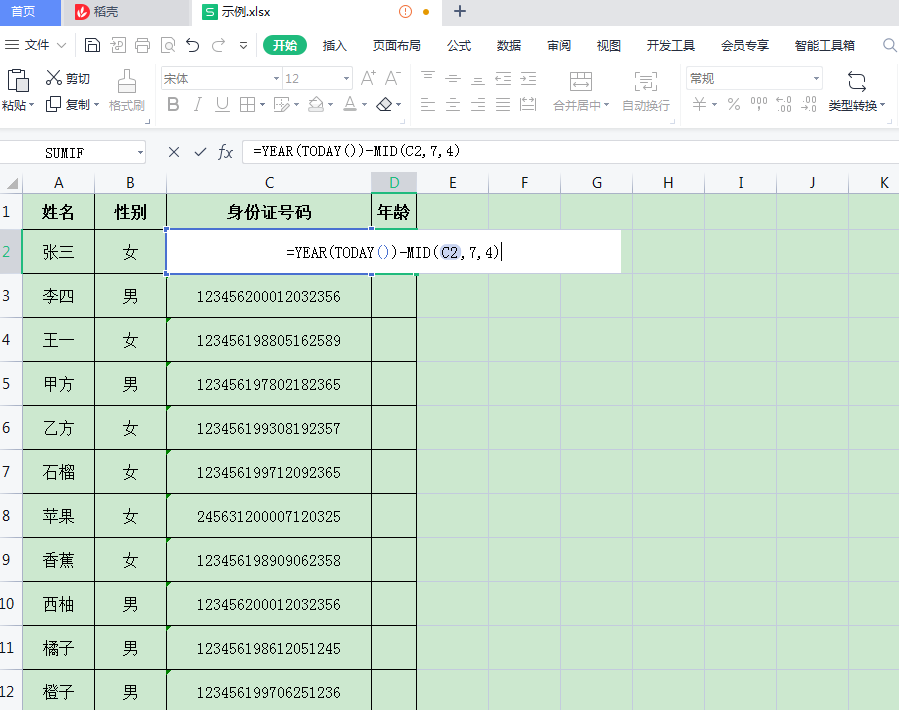Open the 文件 menu

tap(36, 45)
